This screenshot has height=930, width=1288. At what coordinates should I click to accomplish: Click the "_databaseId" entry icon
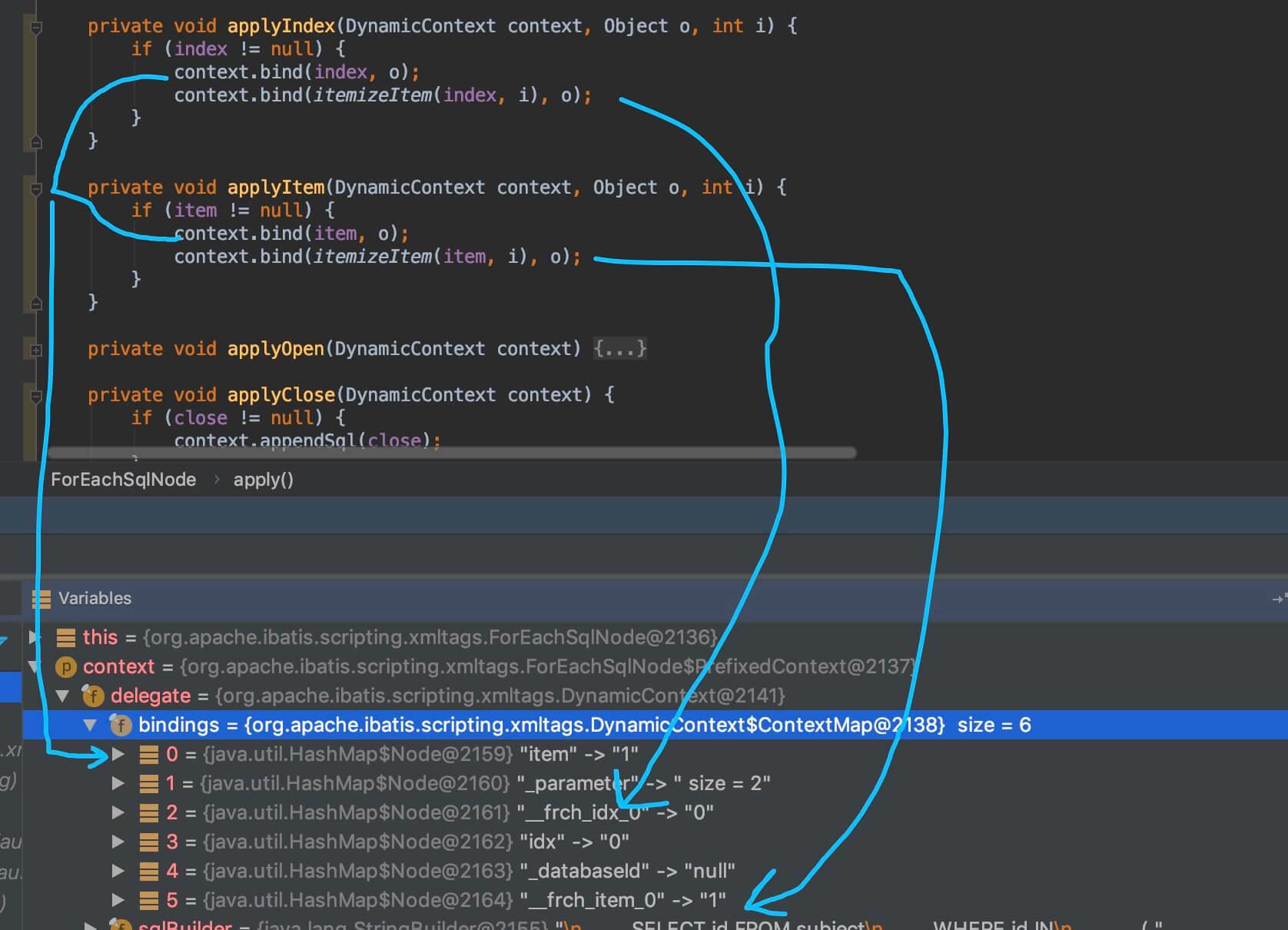click(x=148, y=871)
